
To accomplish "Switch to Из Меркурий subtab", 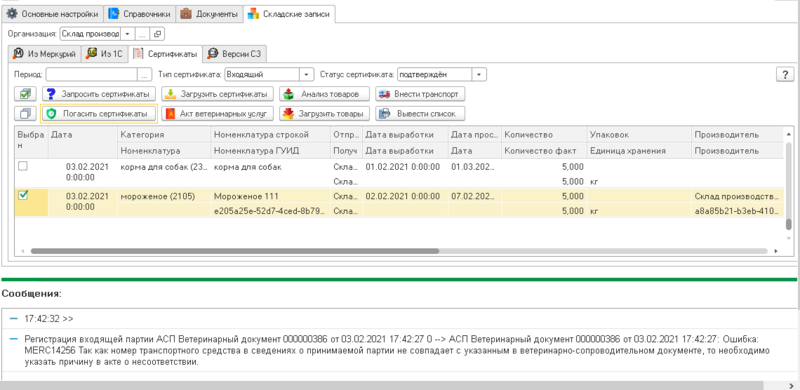I will click(44, 54).
